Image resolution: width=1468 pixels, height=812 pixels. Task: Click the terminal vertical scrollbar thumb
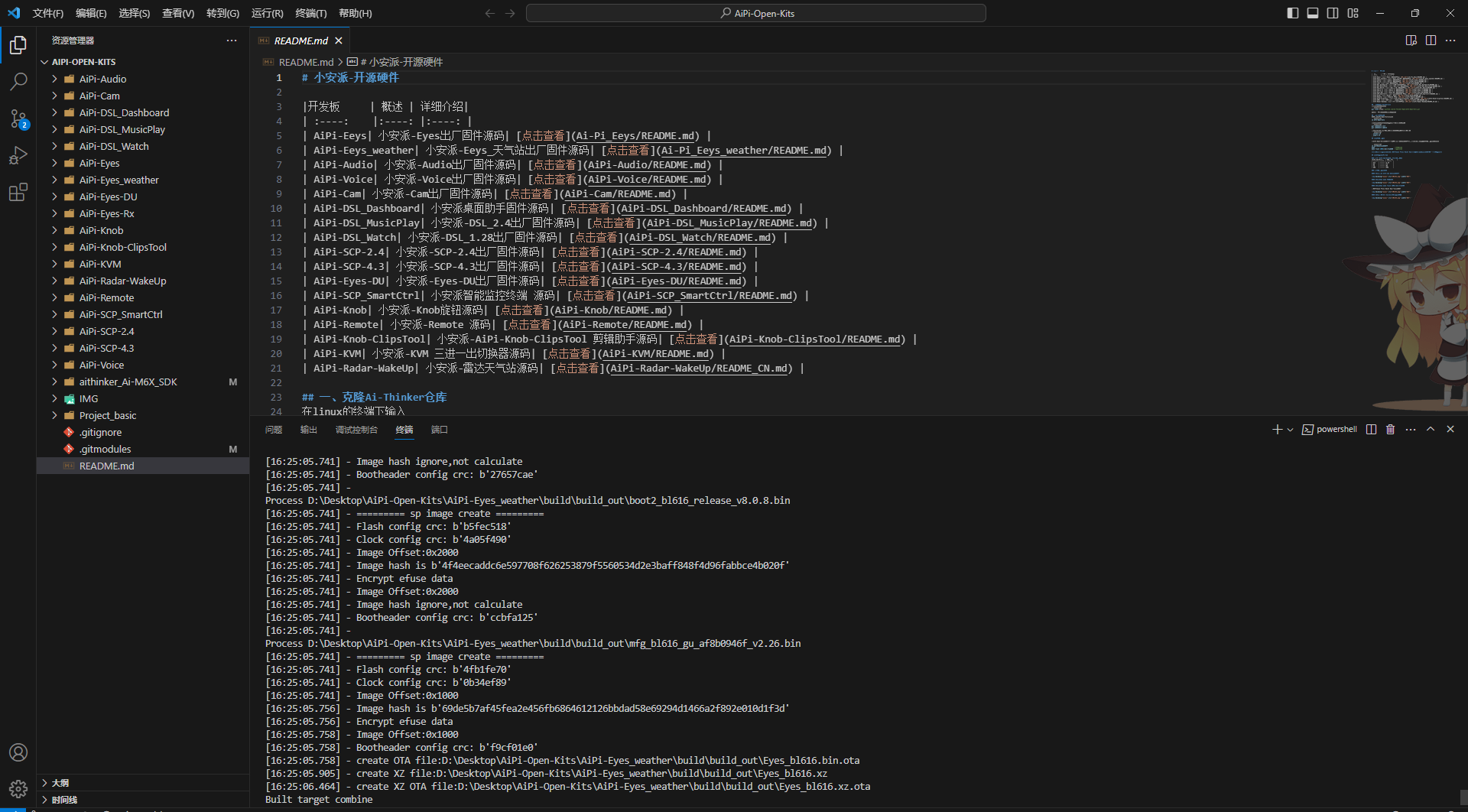click(x=1463, y=797)
